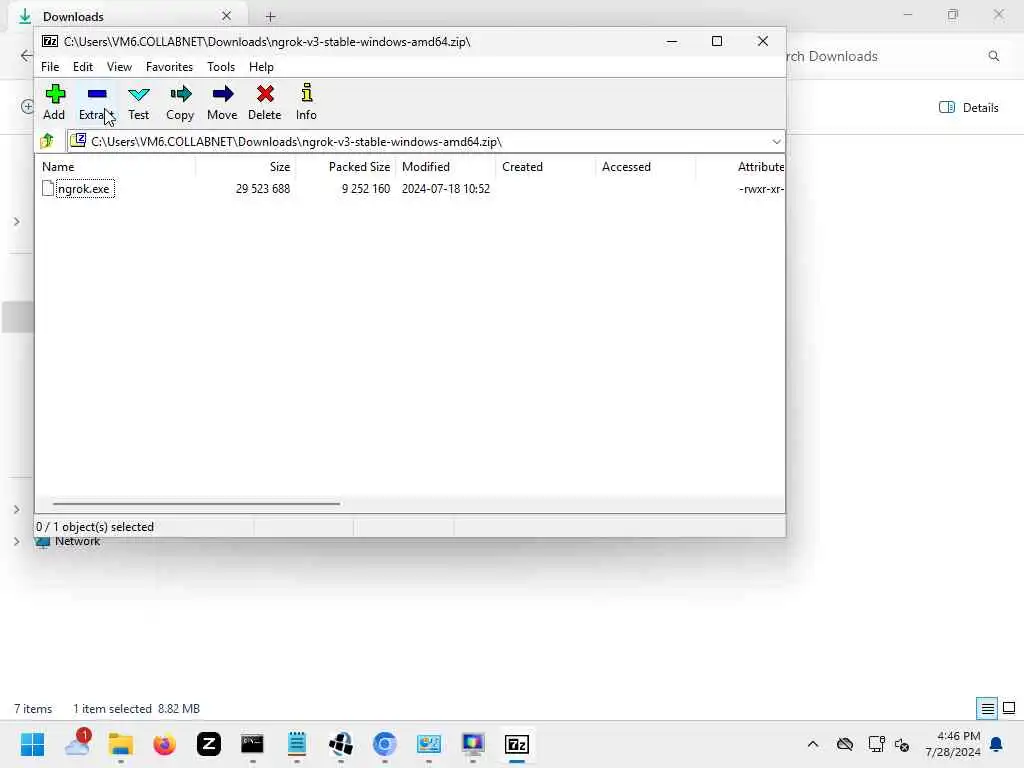Image resolution: width=1024 pixels, height=768 pixels.
Task: Click the ngrok.exe file icon
Action: pos(48,189)
